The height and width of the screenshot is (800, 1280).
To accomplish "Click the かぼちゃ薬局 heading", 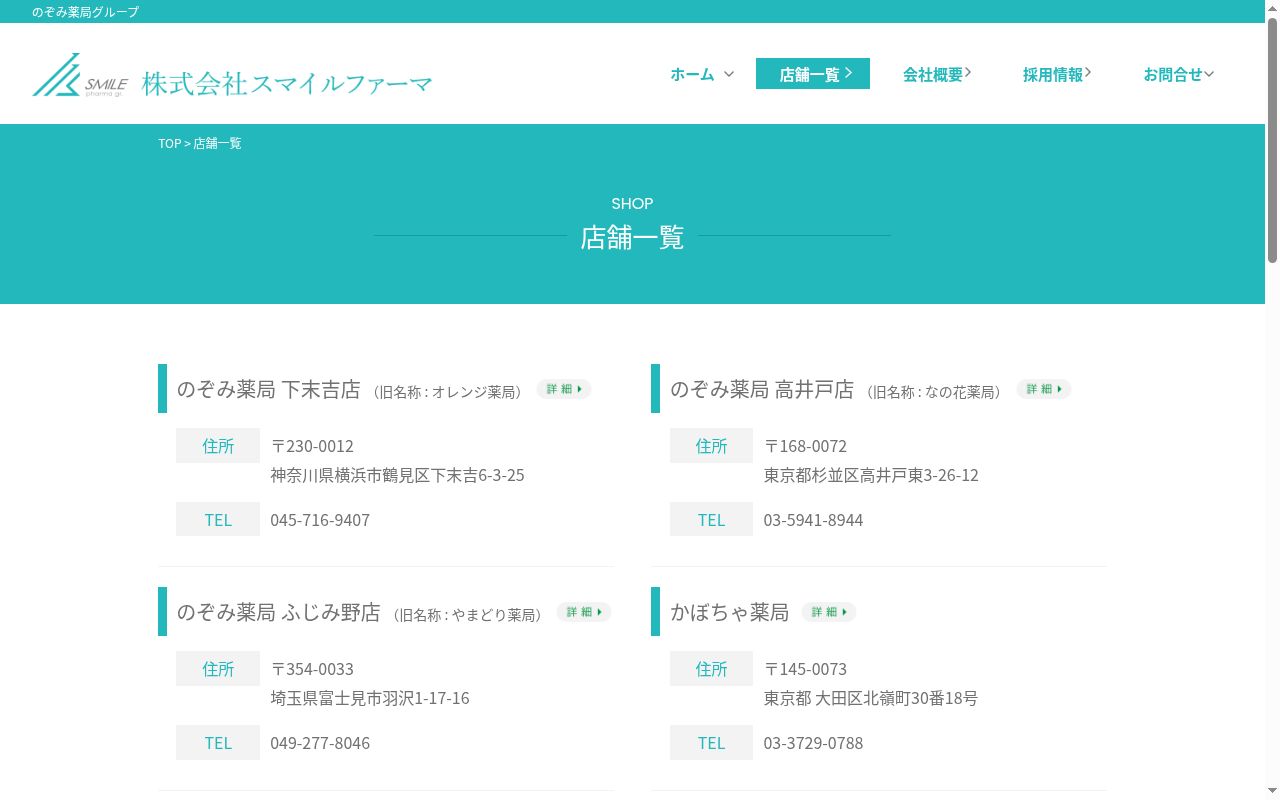I will (729, 612).
